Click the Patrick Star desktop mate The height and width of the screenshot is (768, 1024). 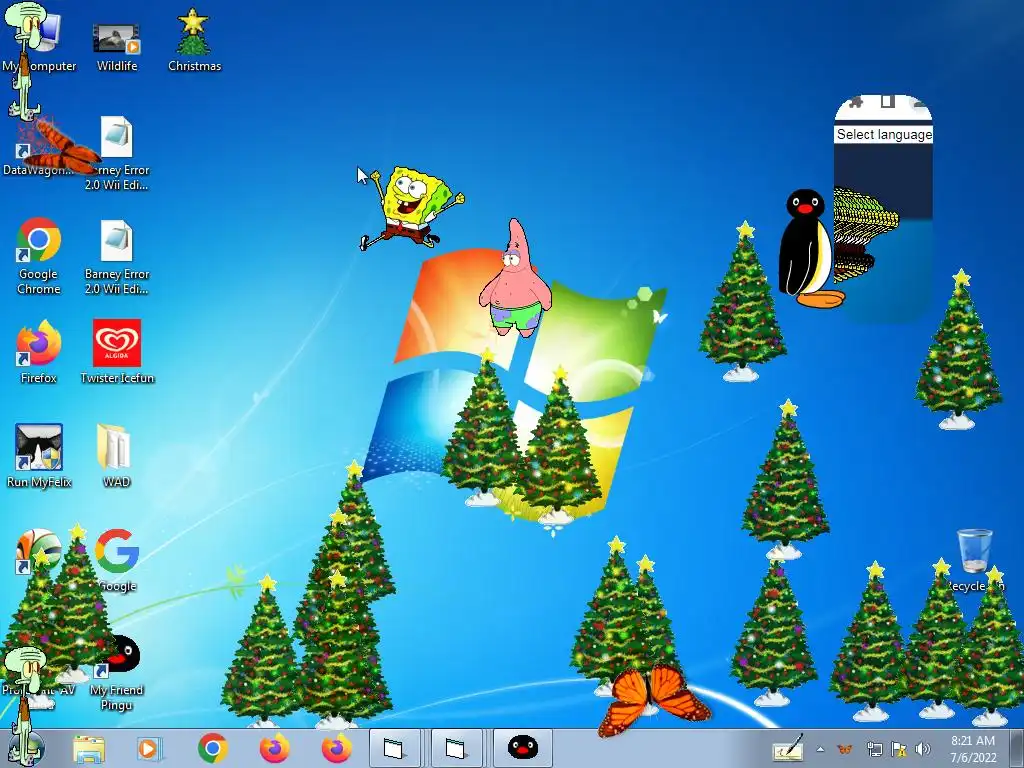(515, 278)
